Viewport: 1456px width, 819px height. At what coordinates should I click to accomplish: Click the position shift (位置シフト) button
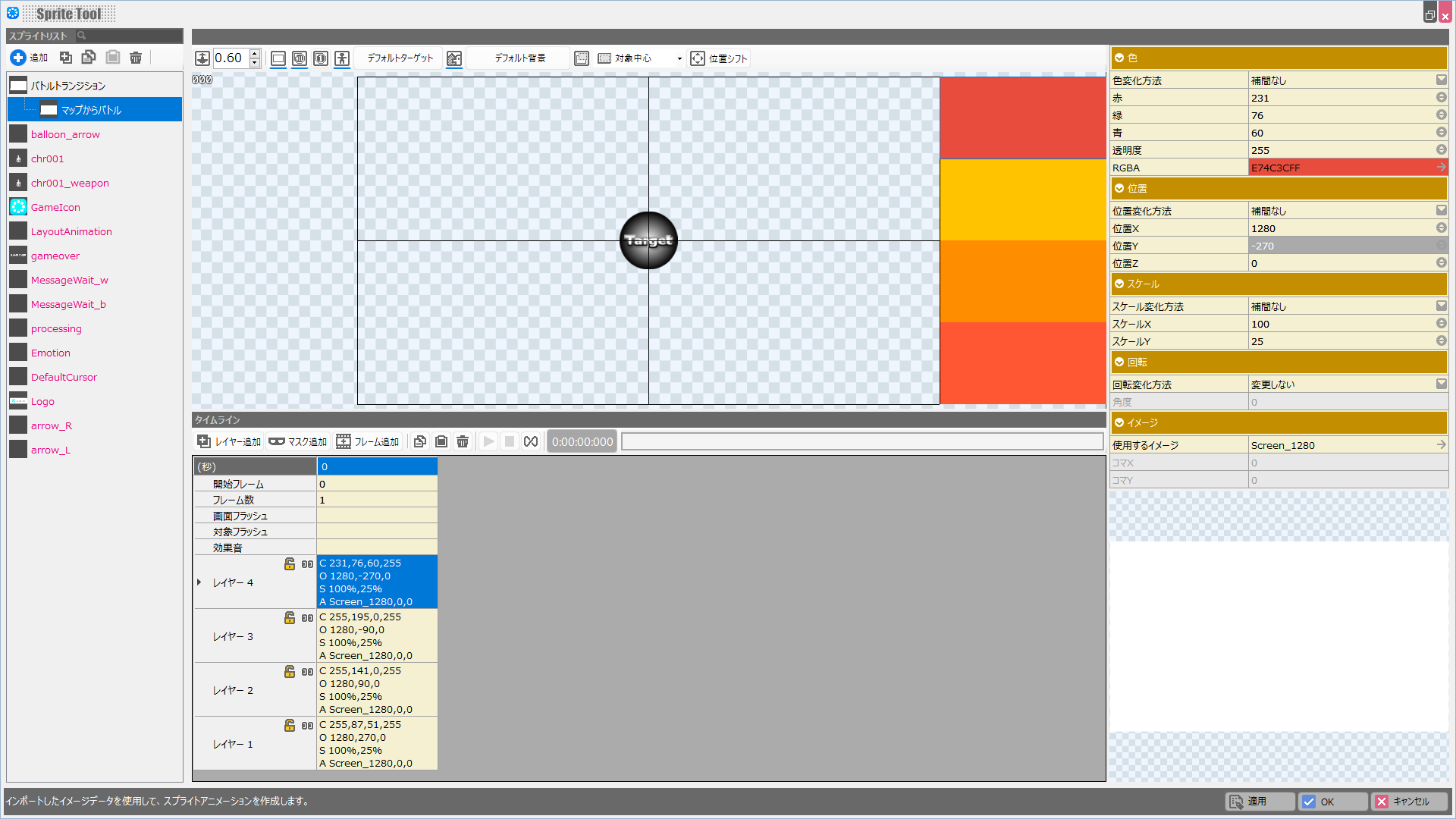click(x=719, y=58)
